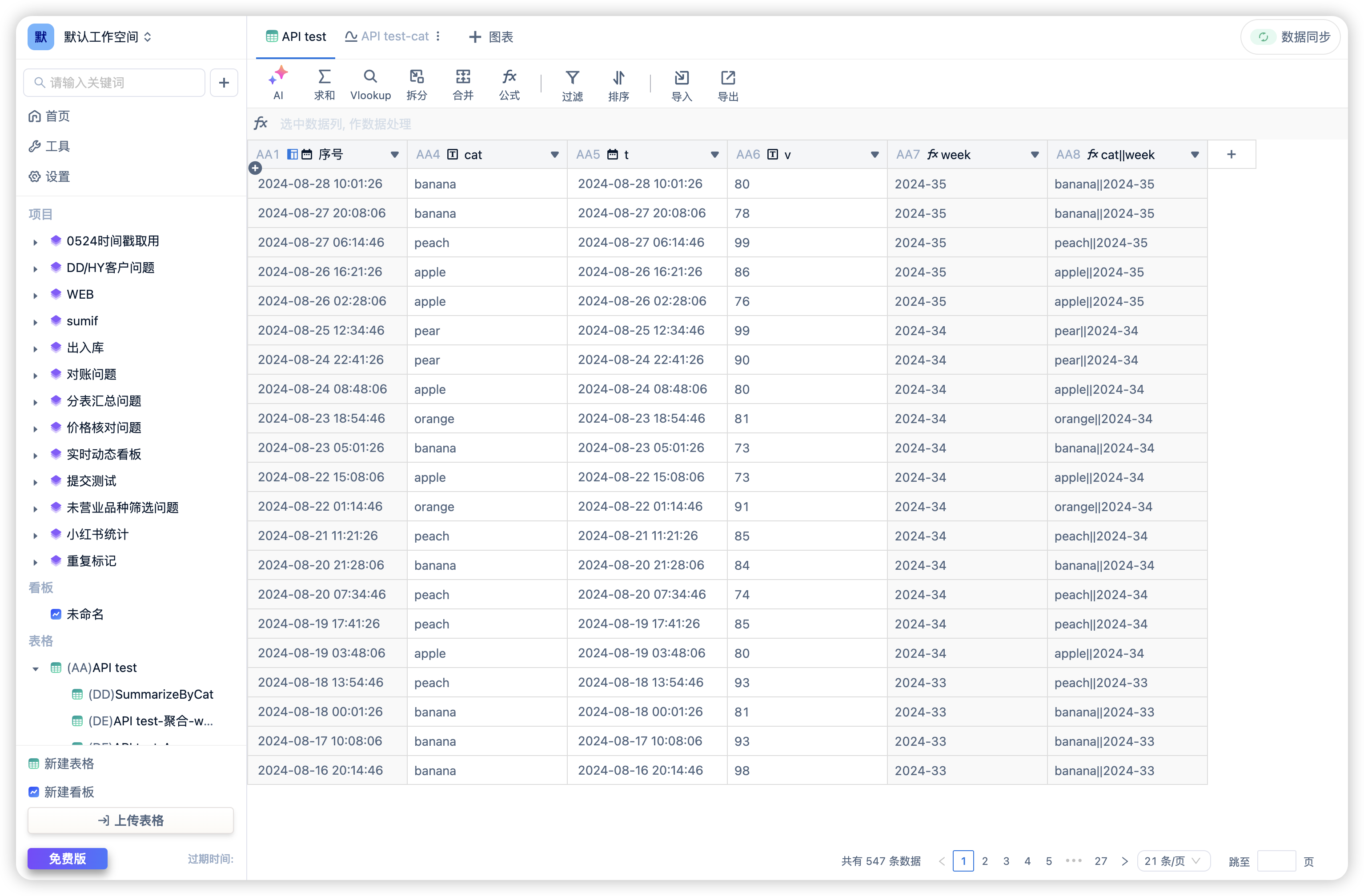Viewport: 1364px width, 896px height.
Task: Open the t column dropdown arrow
Action: point(714,155)
